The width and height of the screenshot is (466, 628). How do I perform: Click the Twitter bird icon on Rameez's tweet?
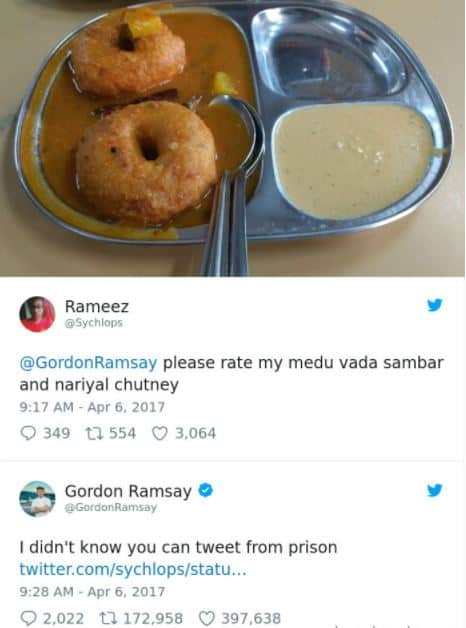[434, 305]
